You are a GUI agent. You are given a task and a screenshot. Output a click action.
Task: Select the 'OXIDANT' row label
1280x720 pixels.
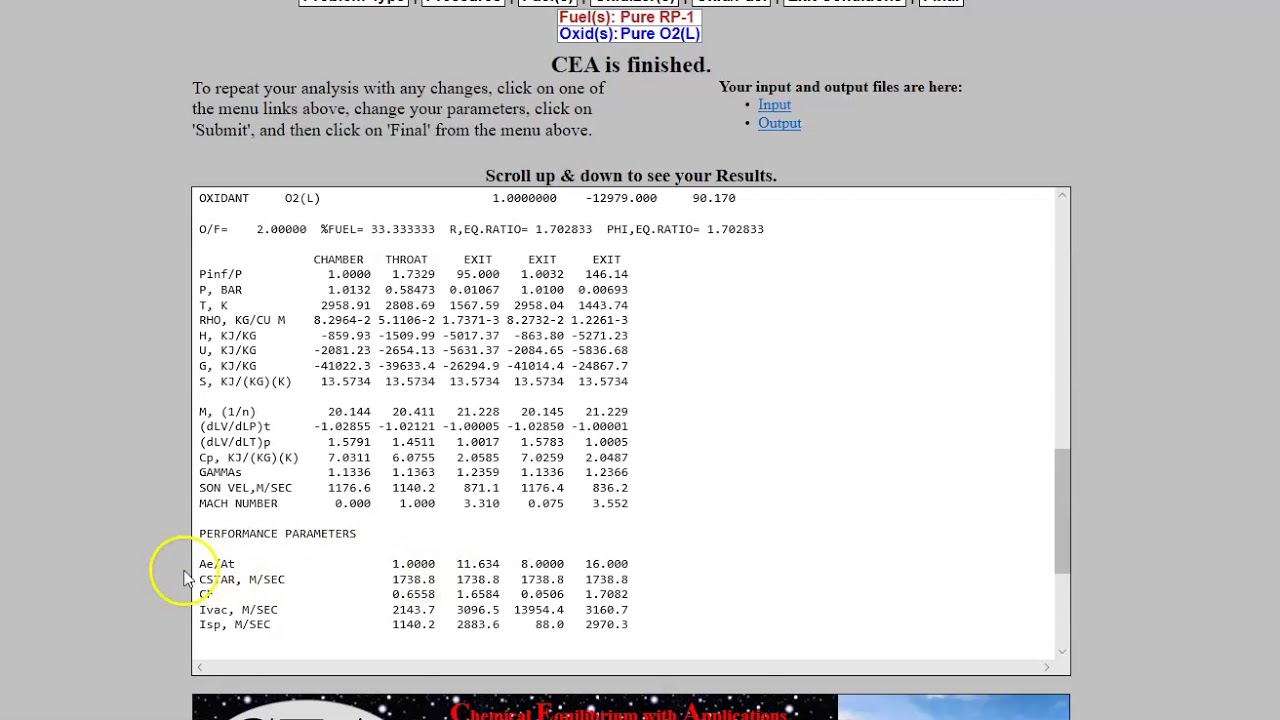tap(224, 198)
